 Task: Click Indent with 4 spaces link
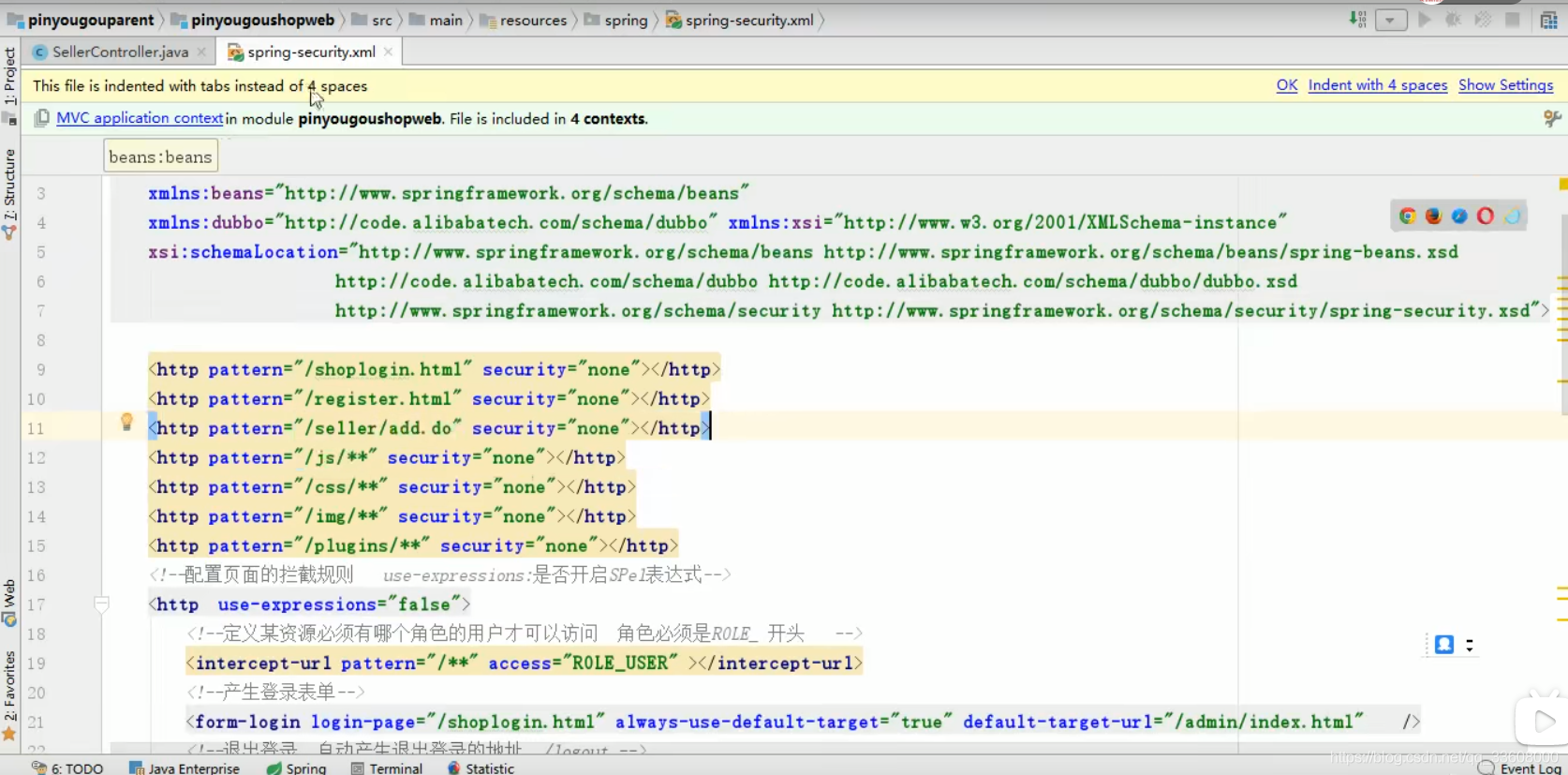(x=1378, y=85)
